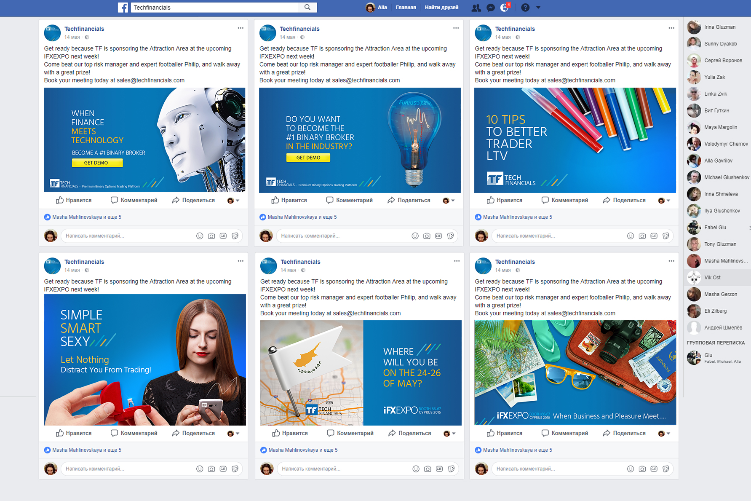This screenshot has width=751, height=501.
Task: Focus the Techfinancials search field
Action: click(x=217, y=7)
